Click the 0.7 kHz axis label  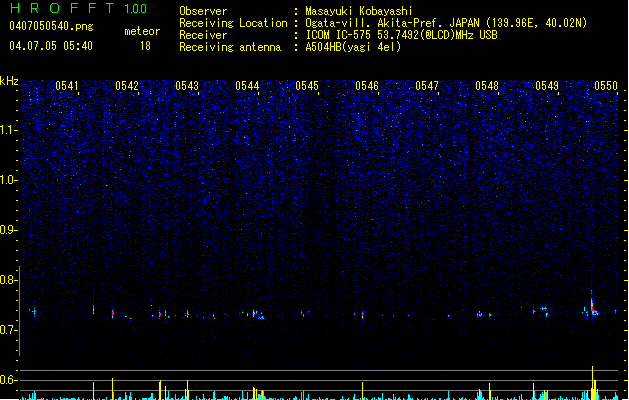[9, 330]
